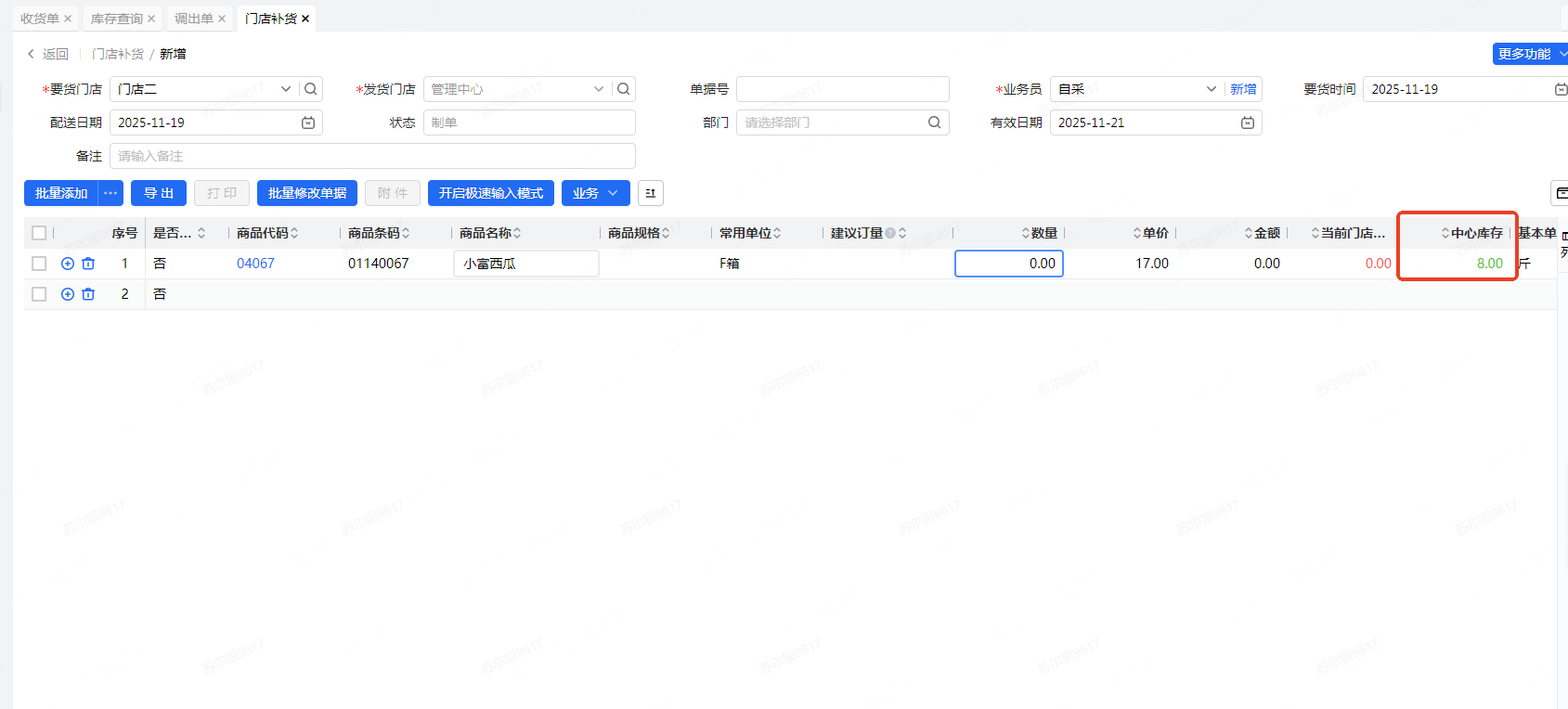Close the 库存查询 tab
1568x709 pixels.
point(151,19)
